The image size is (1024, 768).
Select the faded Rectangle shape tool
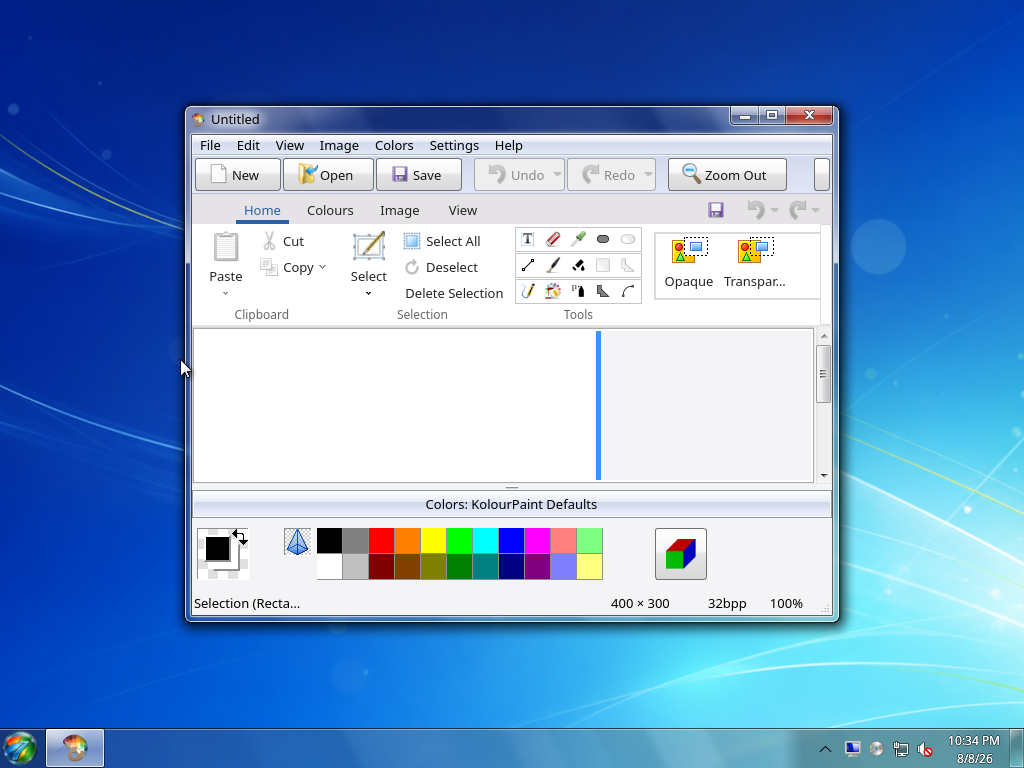tap(603, 265)
